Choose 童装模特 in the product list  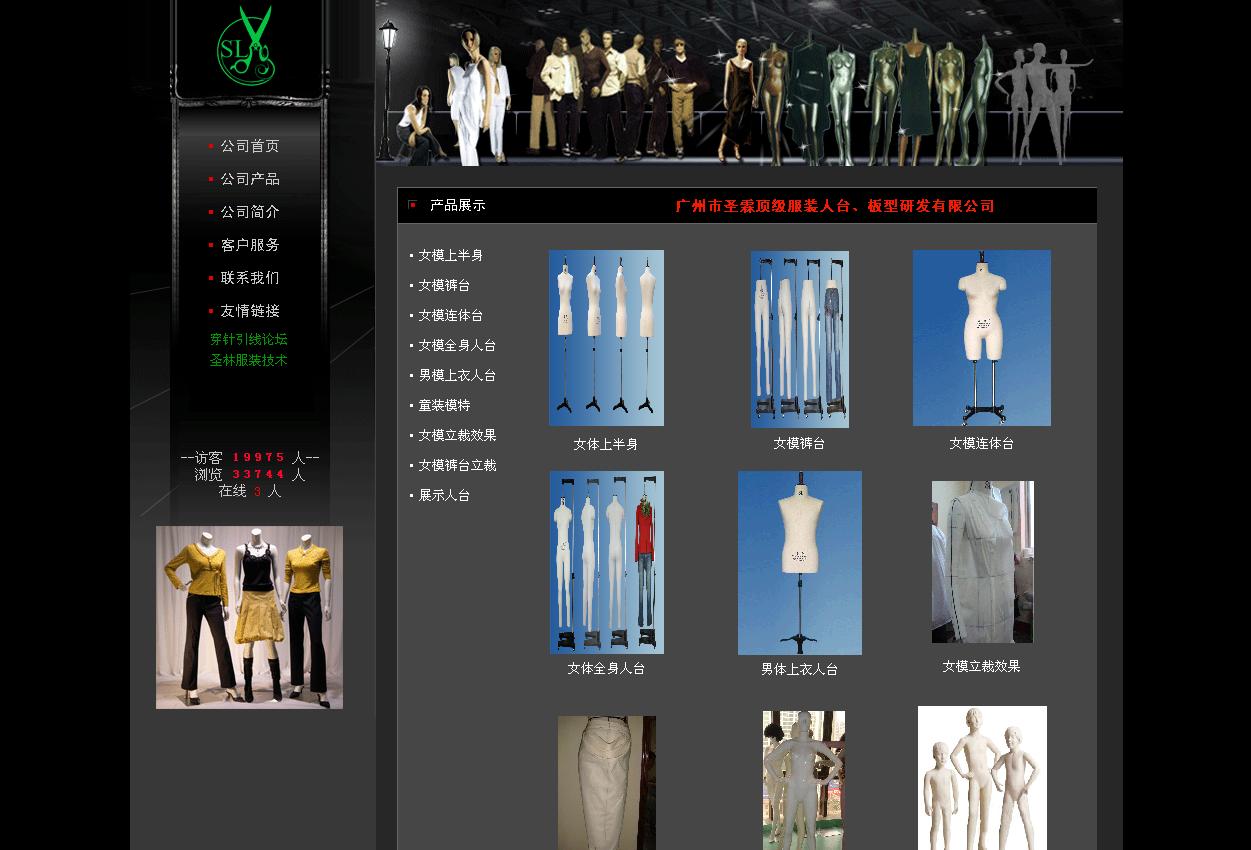click(444, 405)
